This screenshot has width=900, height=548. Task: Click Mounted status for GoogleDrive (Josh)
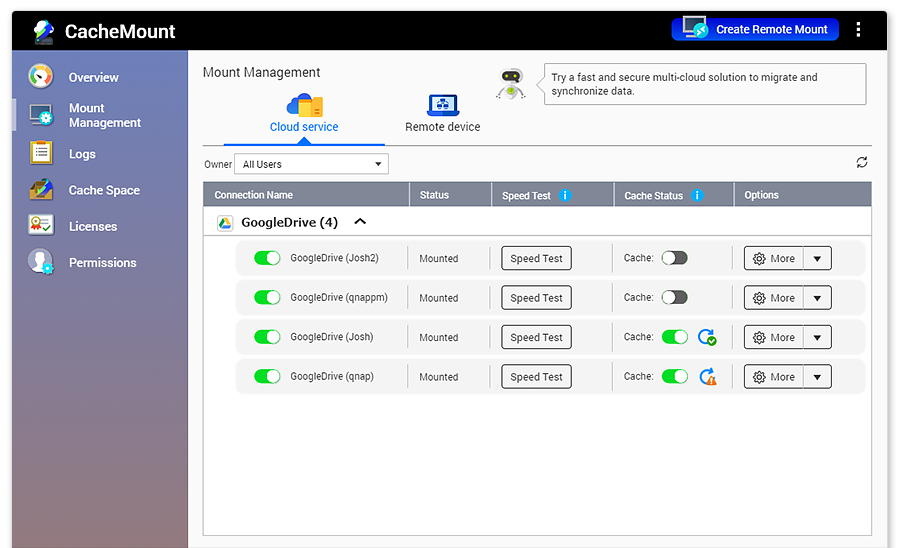(439, 338)
